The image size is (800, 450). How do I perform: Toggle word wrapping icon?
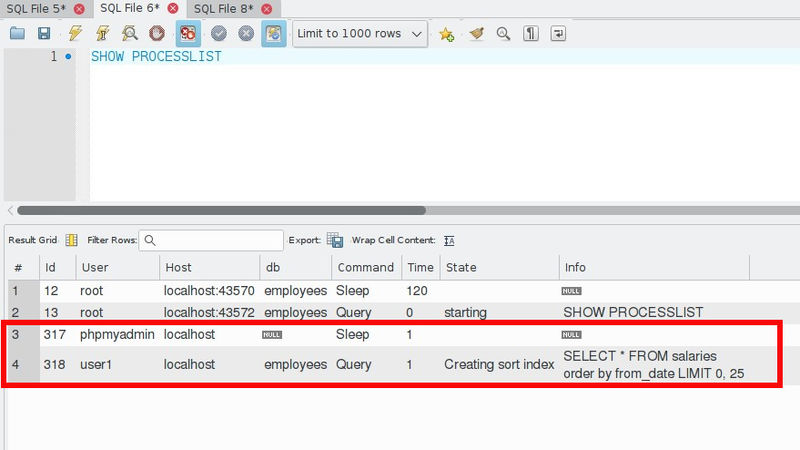click(558, 34)
